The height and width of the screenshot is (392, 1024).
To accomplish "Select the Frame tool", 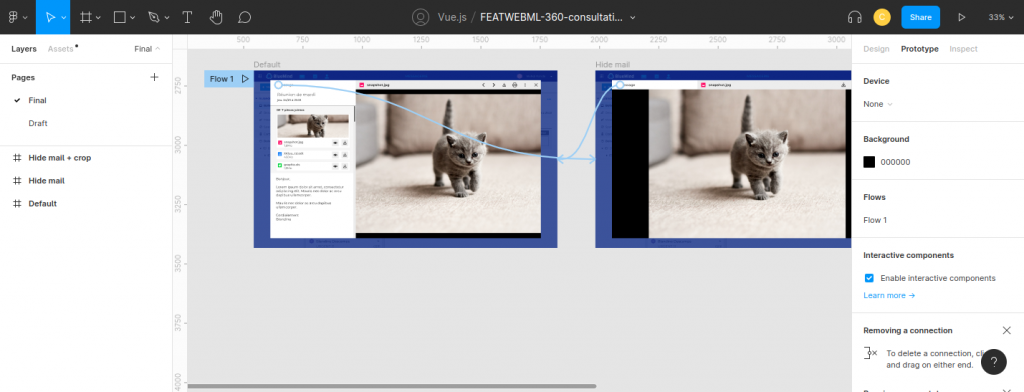I will 86,17.
